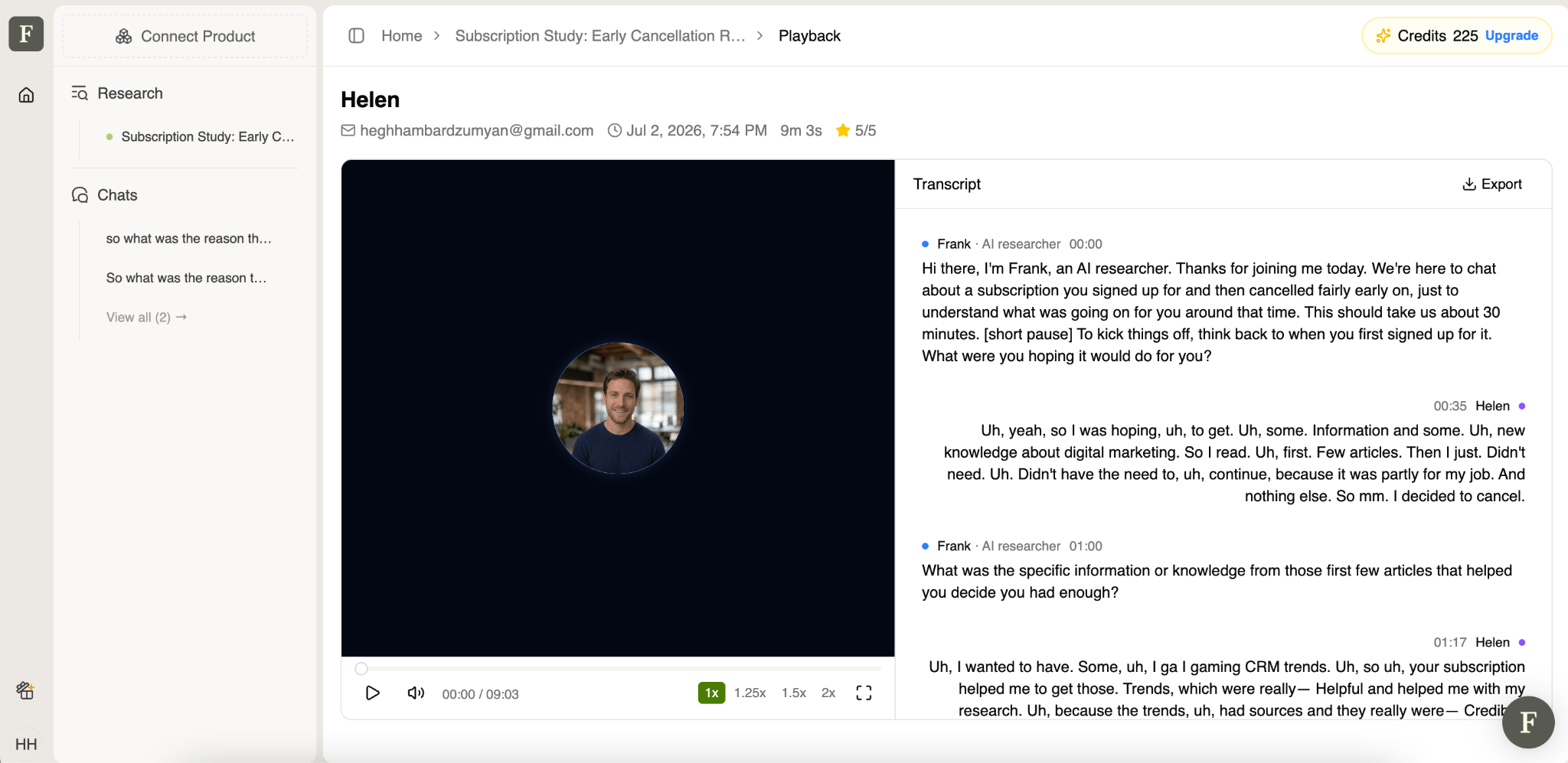Select Subscription Study: Early C… study item
The image size is (1568, 763).
coord(200,137)
